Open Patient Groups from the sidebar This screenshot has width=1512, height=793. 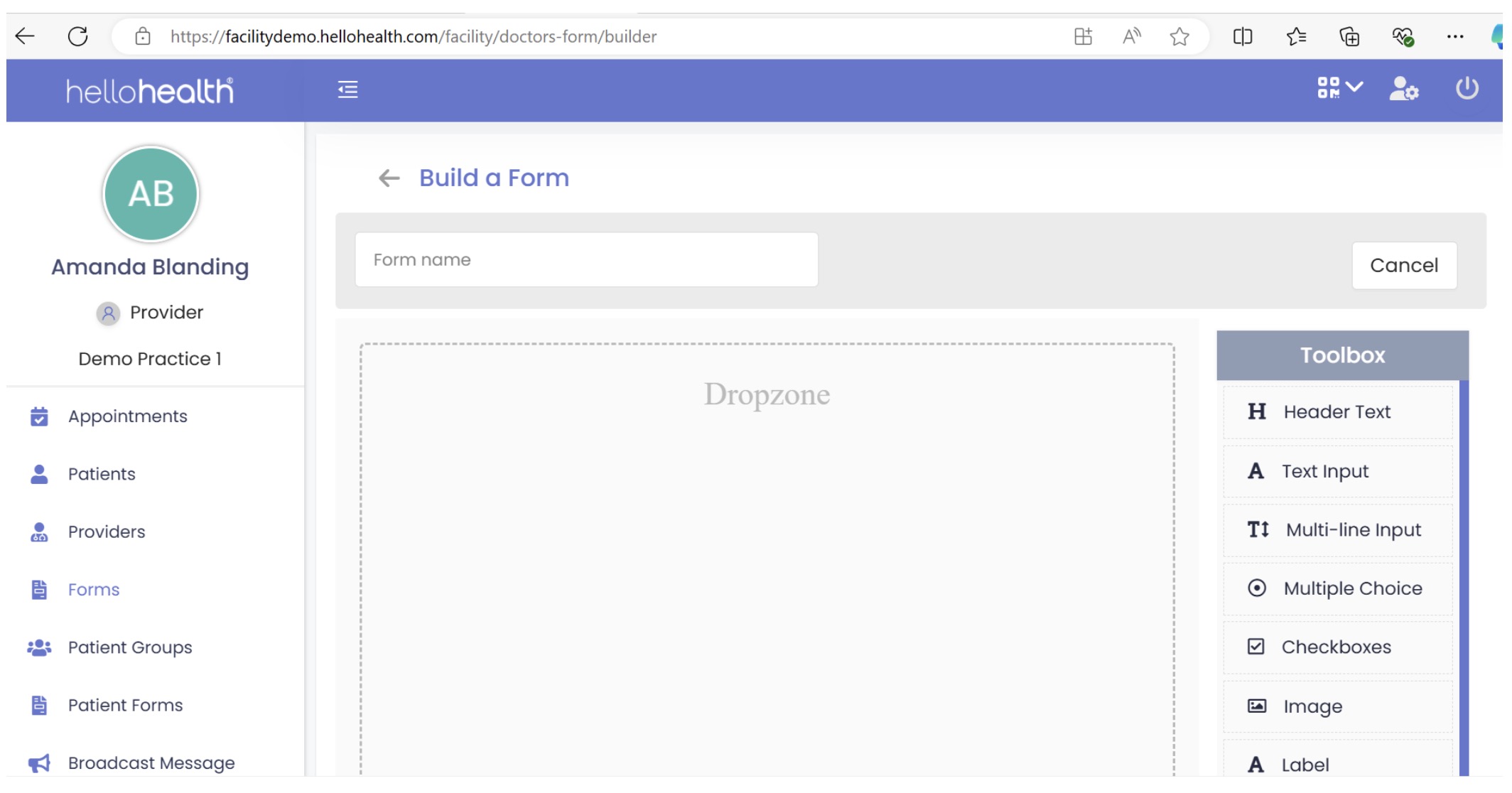(130, 647)
